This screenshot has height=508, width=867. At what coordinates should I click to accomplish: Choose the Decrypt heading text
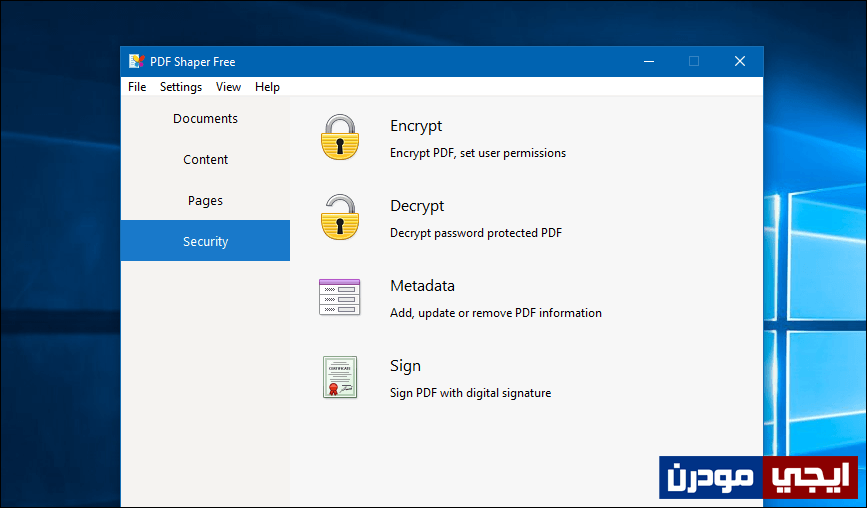(417, 206)
